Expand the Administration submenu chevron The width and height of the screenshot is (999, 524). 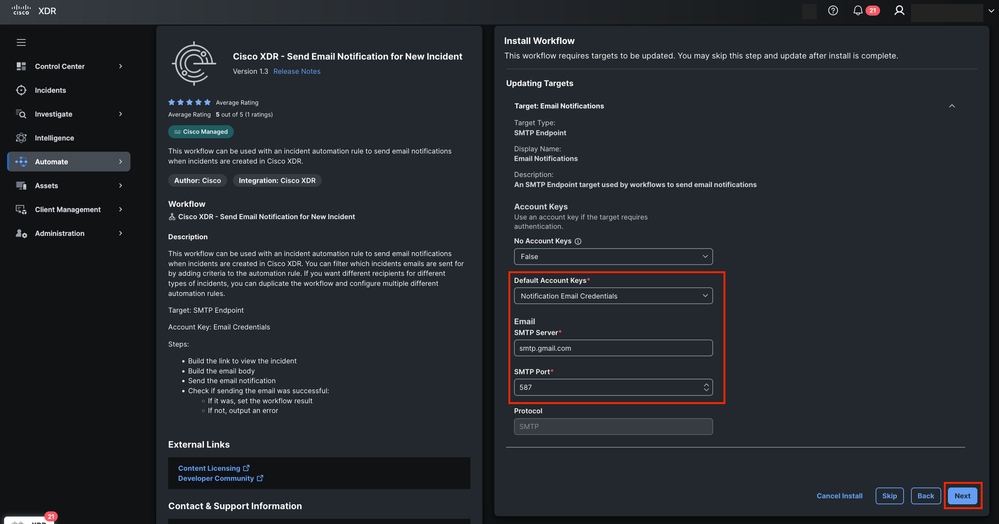click(120, 233)
